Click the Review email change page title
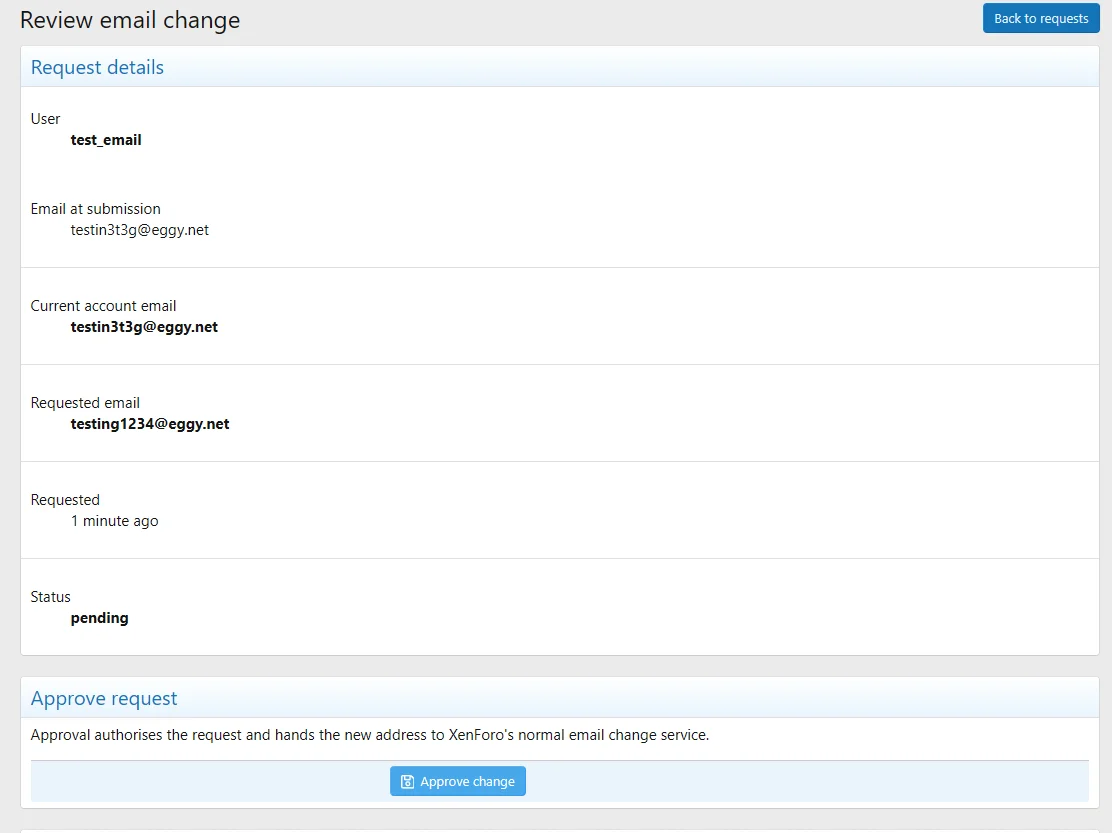This screenshot has width=1112, height=833. [130, 20]
